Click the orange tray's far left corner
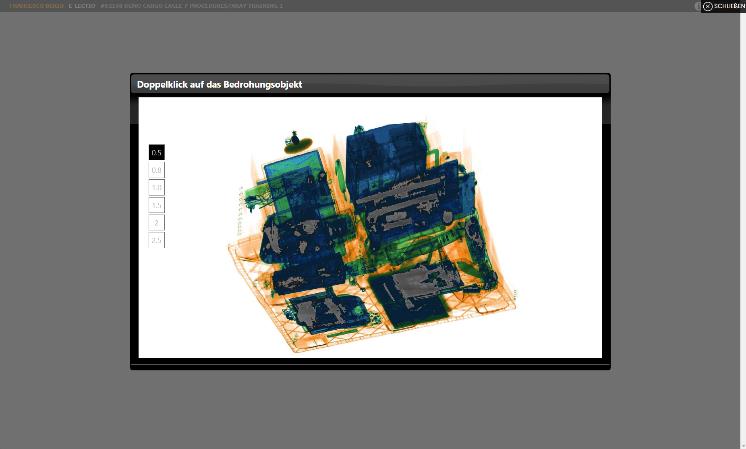The image size is (746, 449). click(231, 243)
